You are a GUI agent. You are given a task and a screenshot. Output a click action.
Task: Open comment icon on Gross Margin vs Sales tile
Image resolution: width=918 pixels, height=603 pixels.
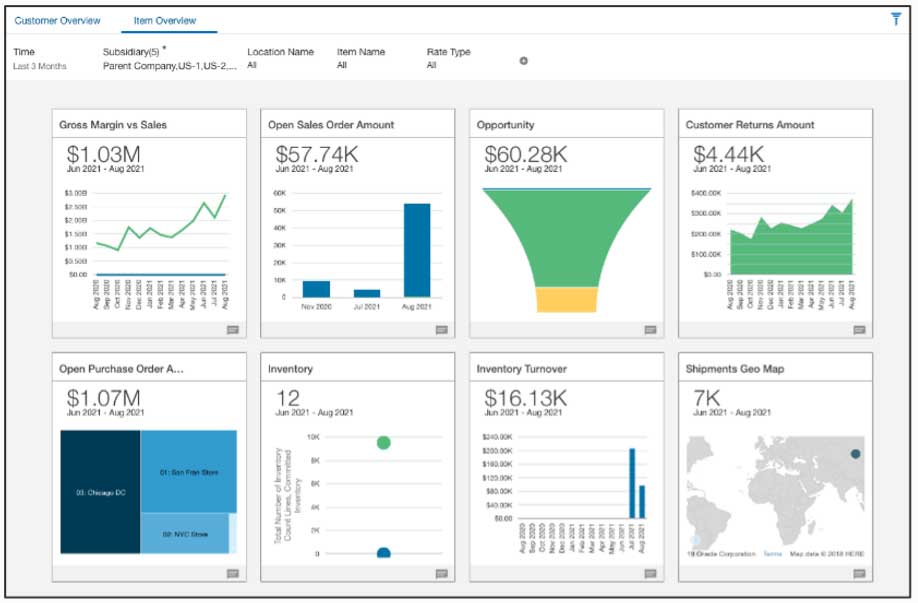pos(232,329)
